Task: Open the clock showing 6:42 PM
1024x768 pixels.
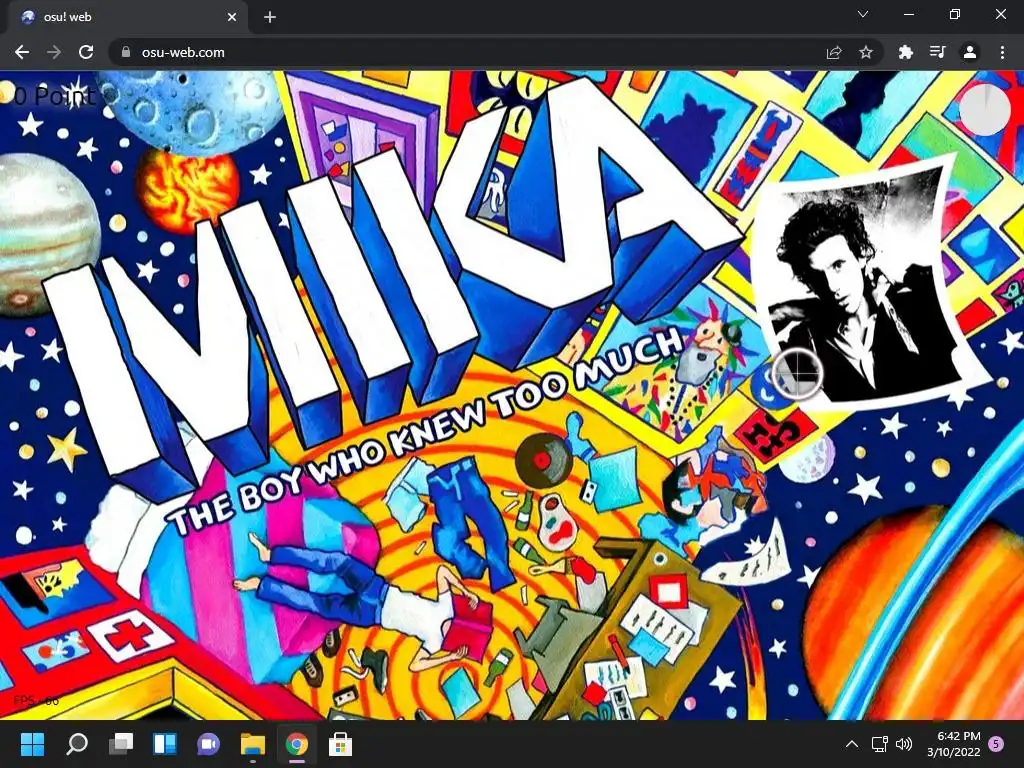Action: tap(954, 744)
